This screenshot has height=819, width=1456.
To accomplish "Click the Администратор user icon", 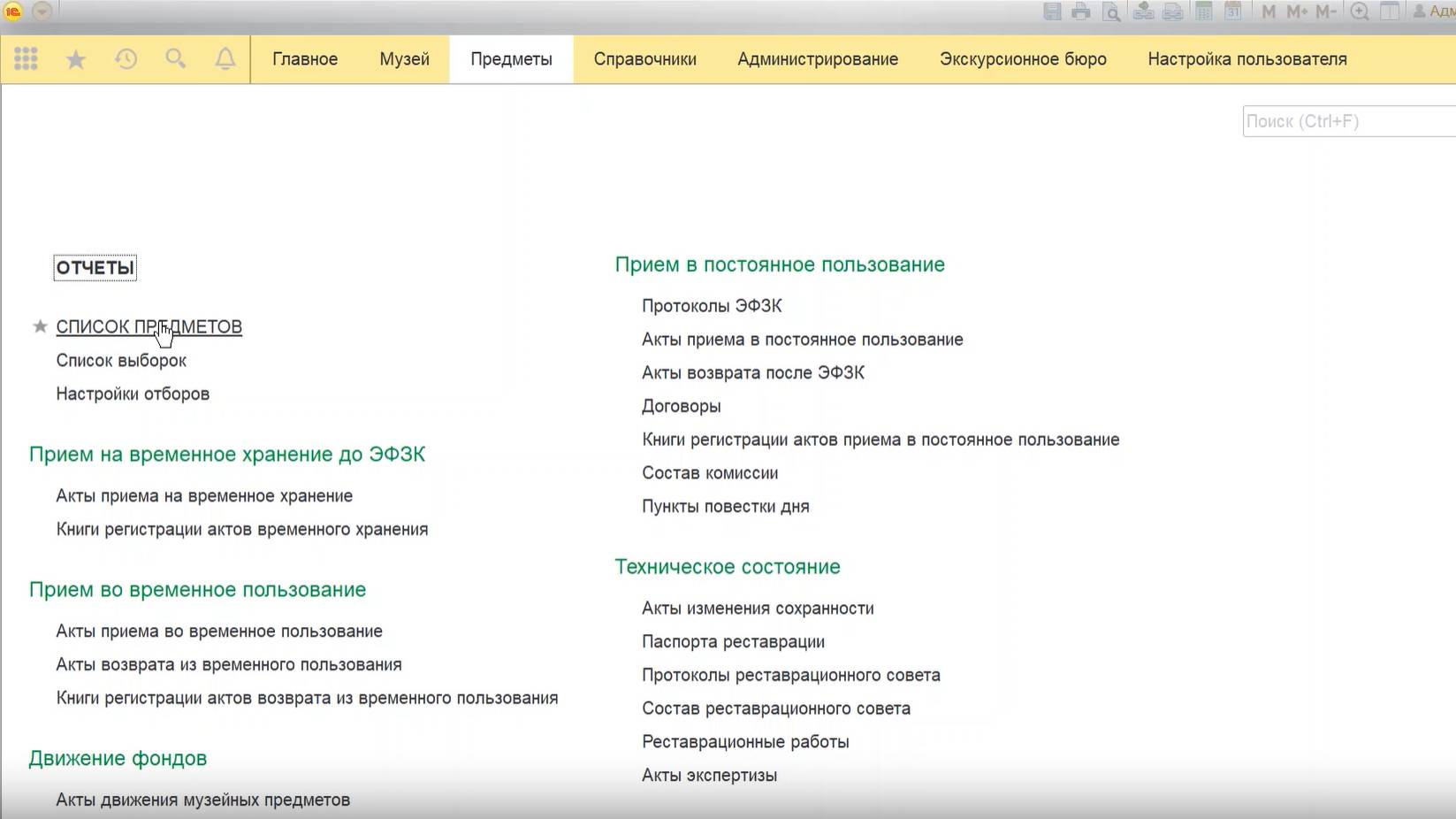I will tap(1418, 11).
